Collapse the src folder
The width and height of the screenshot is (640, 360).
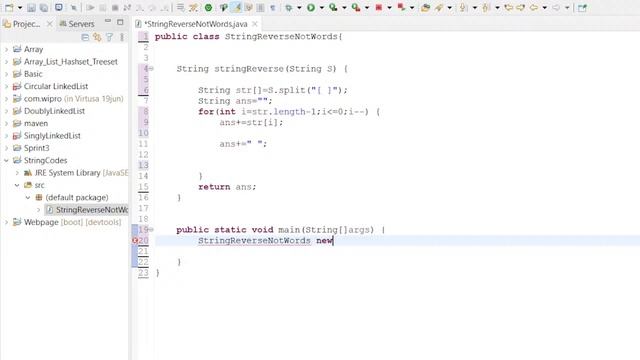[17, 185]
